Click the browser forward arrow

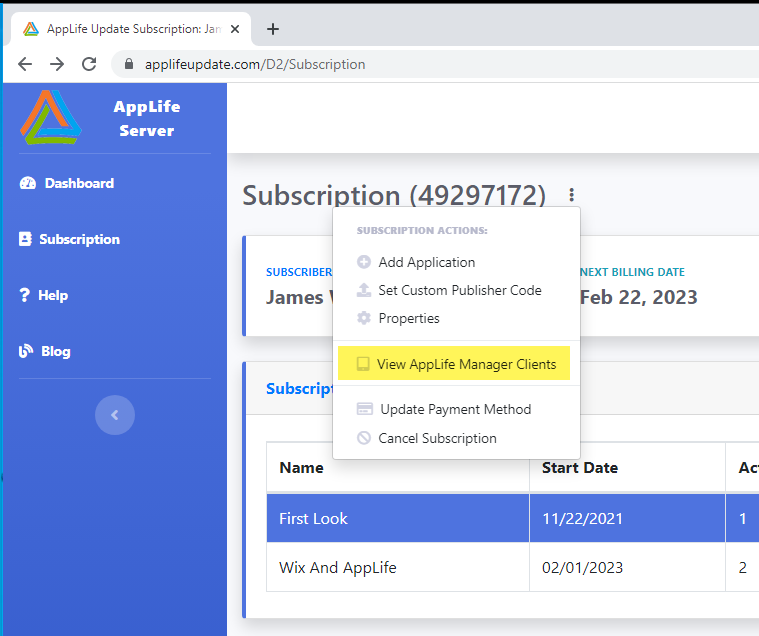point(57,64)
